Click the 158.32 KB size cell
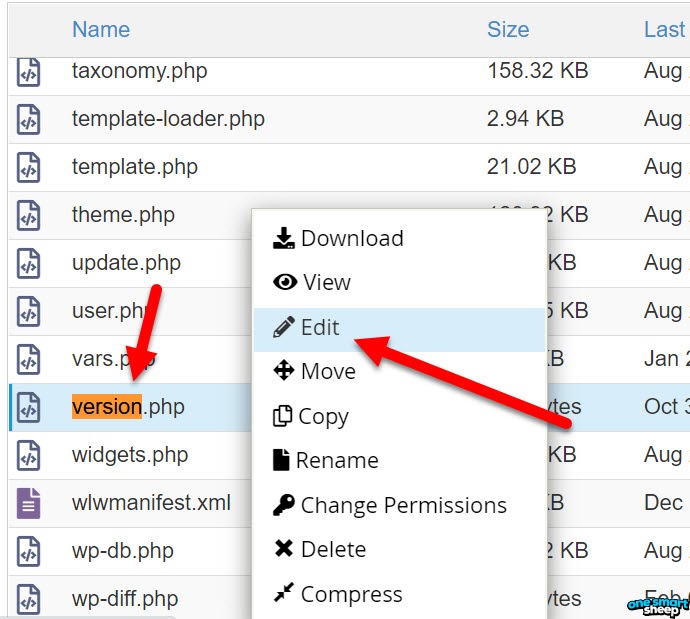This screenshot has width=690, height=619. (x=538, y=70)
